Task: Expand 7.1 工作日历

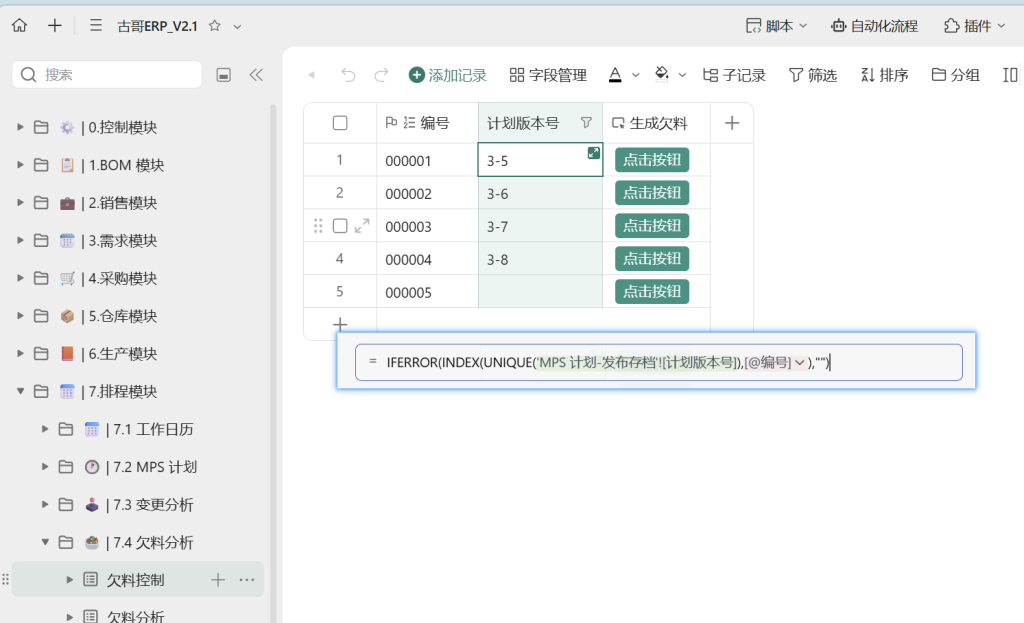Action: click(x=45, y=429)
